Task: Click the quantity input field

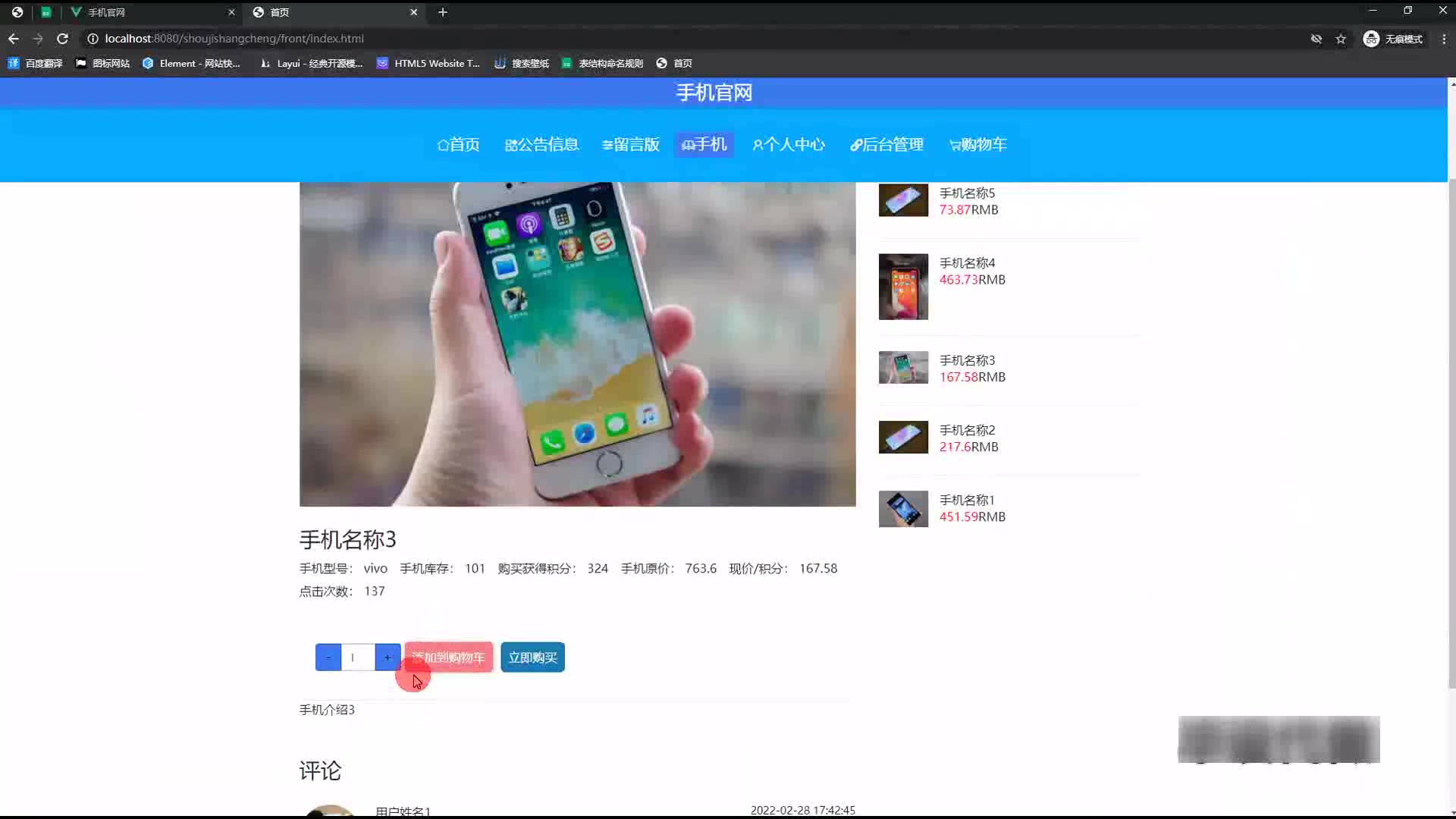Action: 357,657
